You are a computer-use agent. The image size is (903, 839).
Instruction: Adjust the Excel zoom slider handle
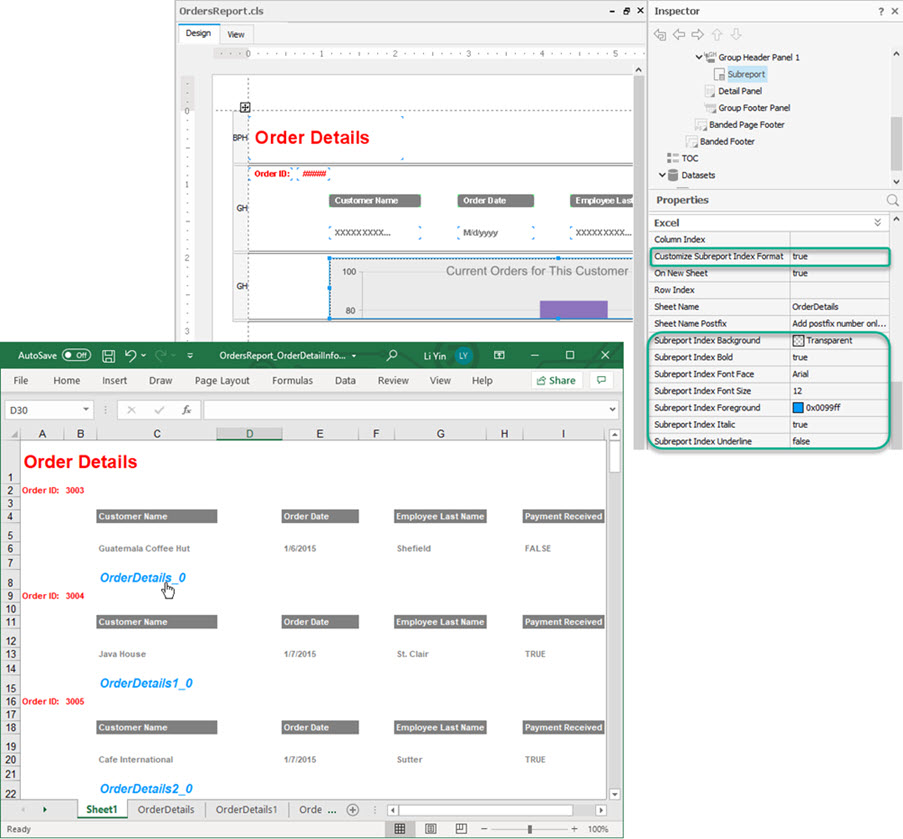(x=530, y=829)
